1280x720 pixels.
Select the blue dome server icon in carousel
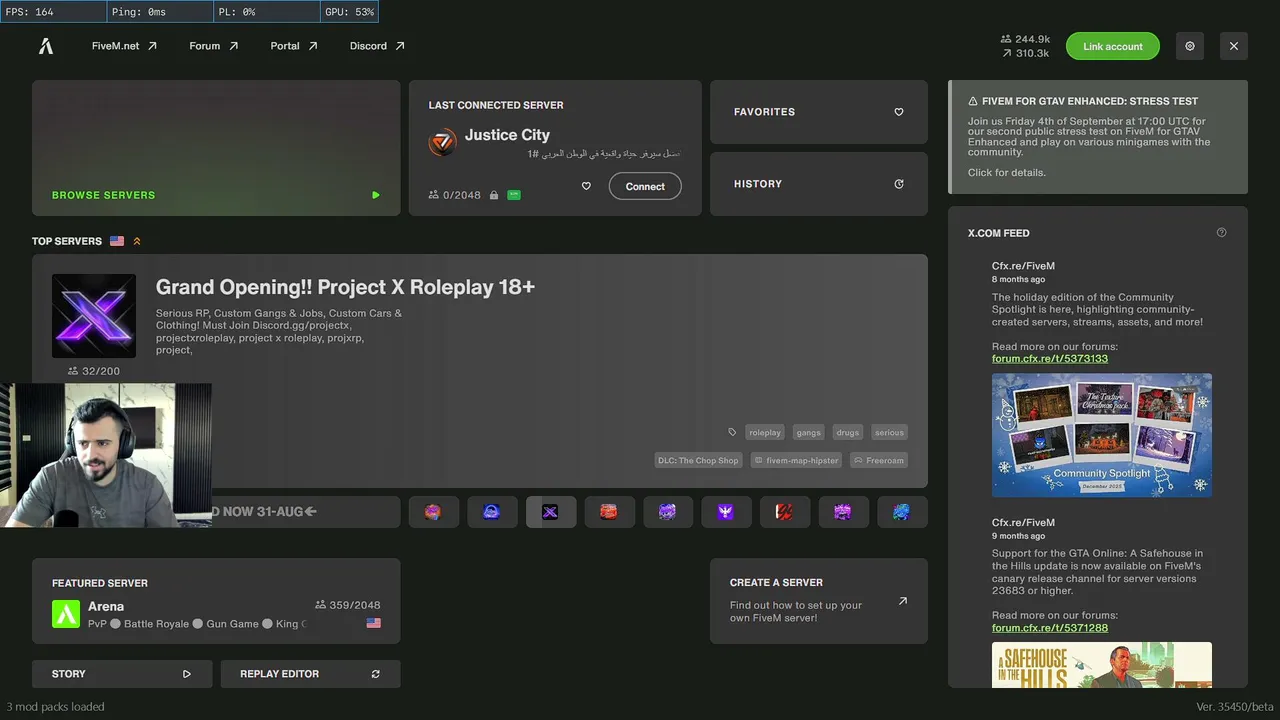click(491, 512)
